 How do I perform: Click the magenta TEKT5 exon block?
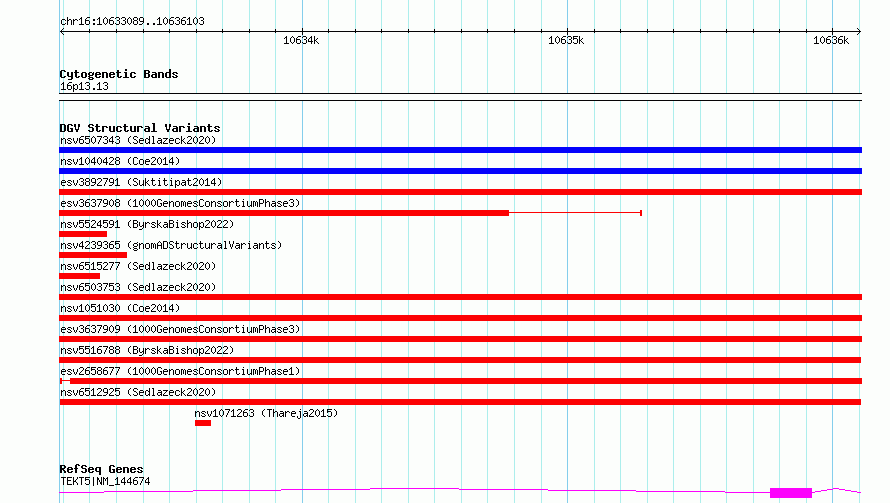[x=791, y=493]
